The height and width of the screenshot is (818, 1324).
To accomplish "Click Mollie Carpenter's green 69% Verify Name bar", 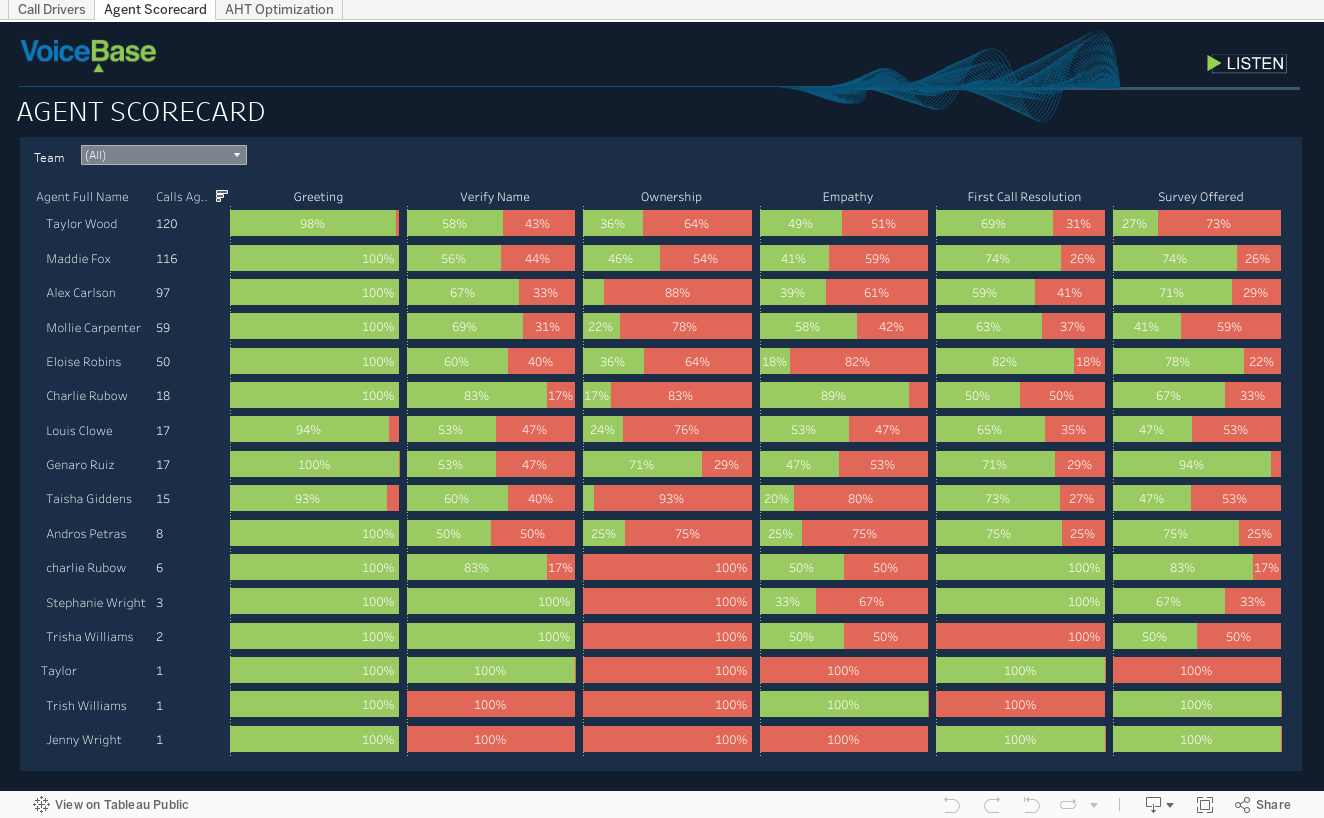I will [465, 328].
